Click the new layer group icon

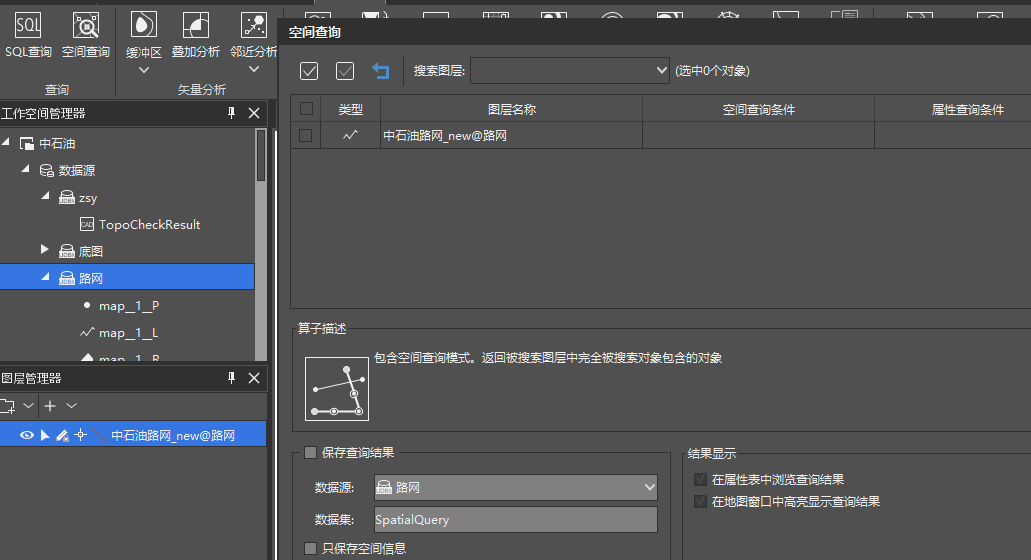[x=7, y=406]
